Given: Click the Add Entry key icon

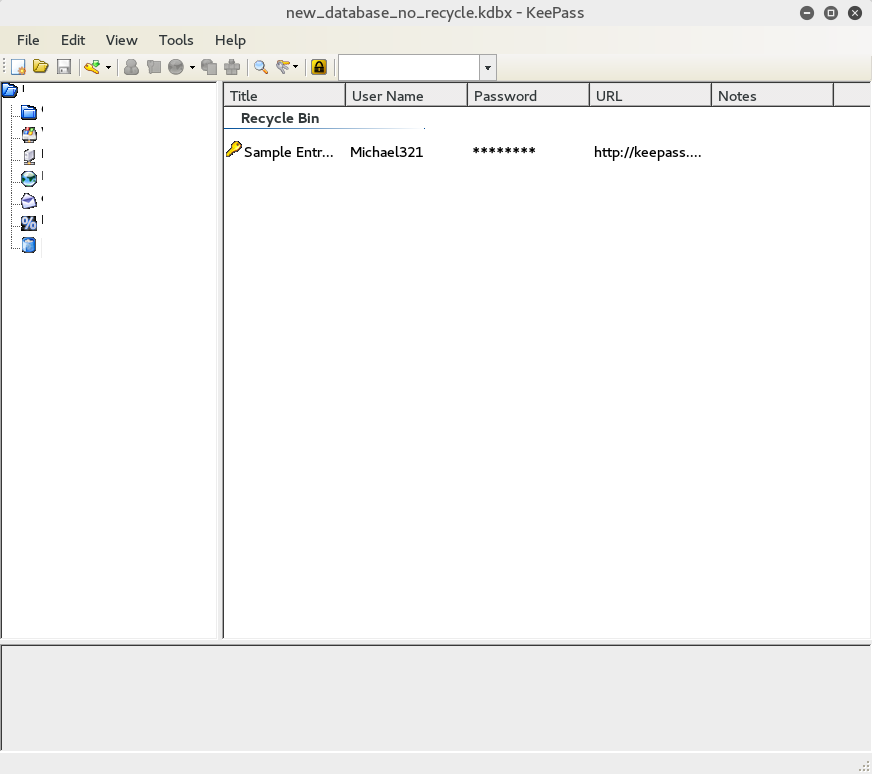Looking at the screenshot, I should [x=92, y=67].
